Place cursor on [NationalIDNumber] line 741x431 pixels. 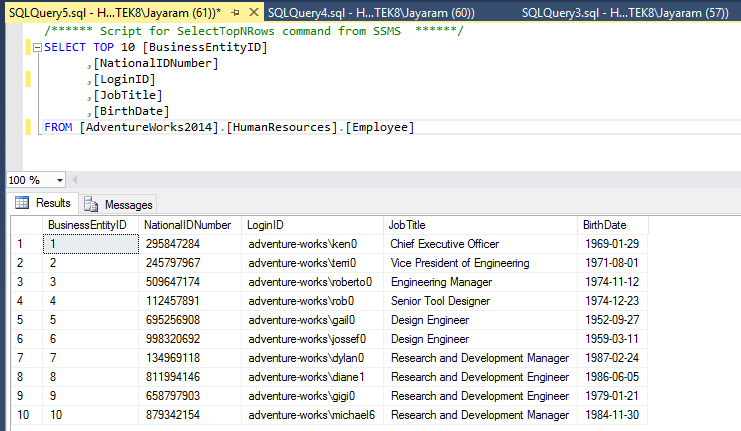pyautogui.click(x=155, y=63)
